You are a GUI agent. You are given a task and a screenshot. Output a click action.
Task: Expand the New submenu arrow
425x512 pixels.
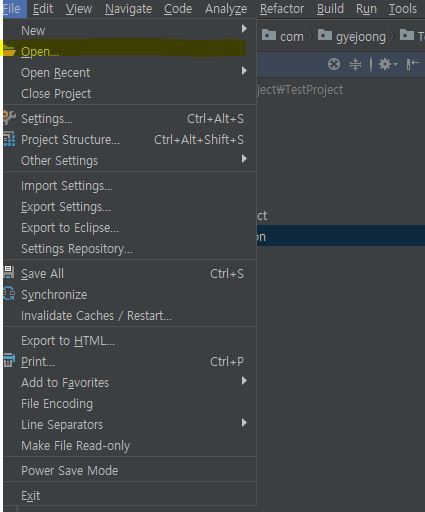point(244,29)
